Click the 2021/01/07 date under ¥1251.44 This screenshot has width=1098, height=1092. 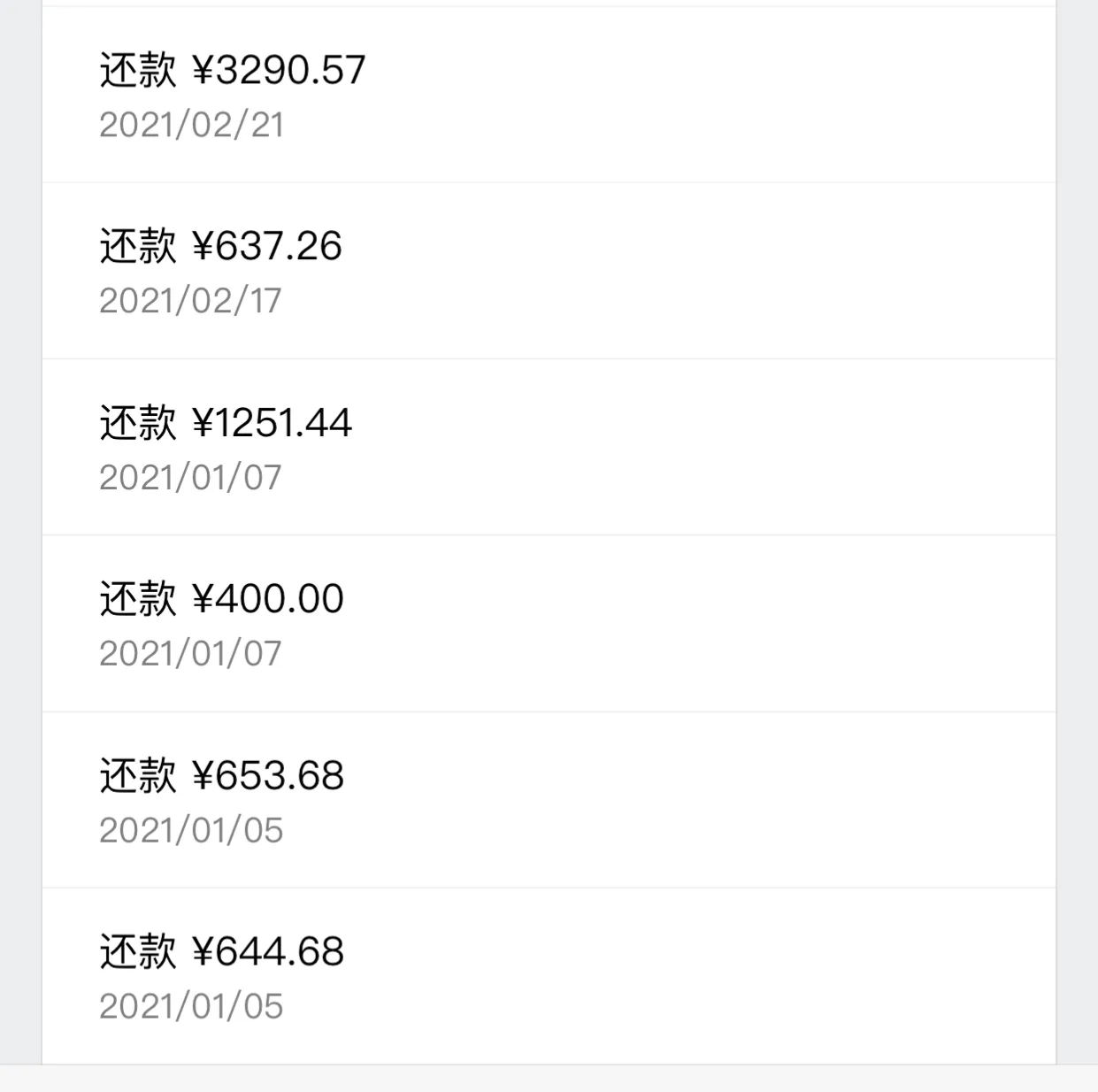click(190, 478)
